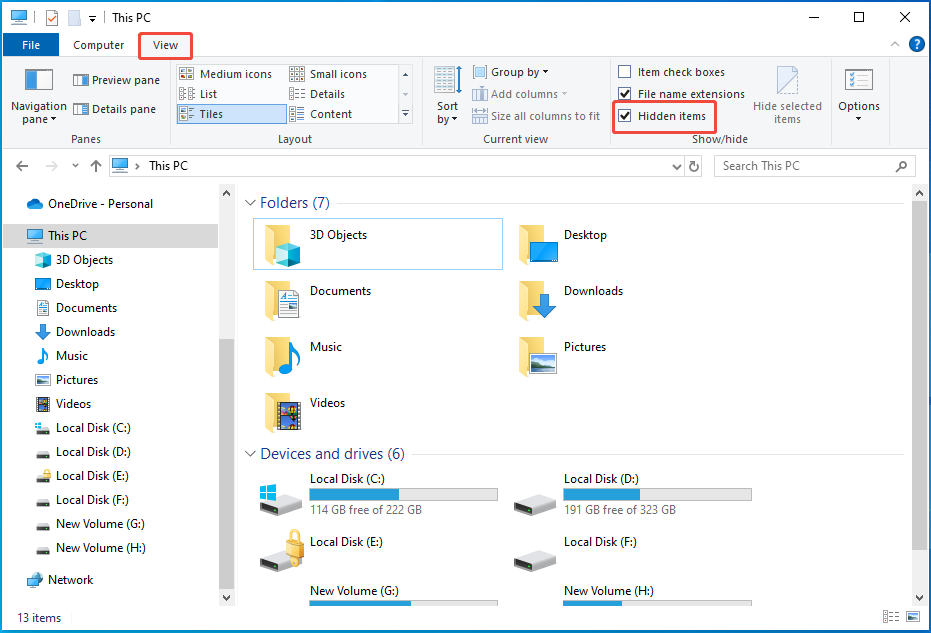The image size is (931, 633).
Task: Uncheck the Hidden items checkbox
Action: [x=626, y=116]
